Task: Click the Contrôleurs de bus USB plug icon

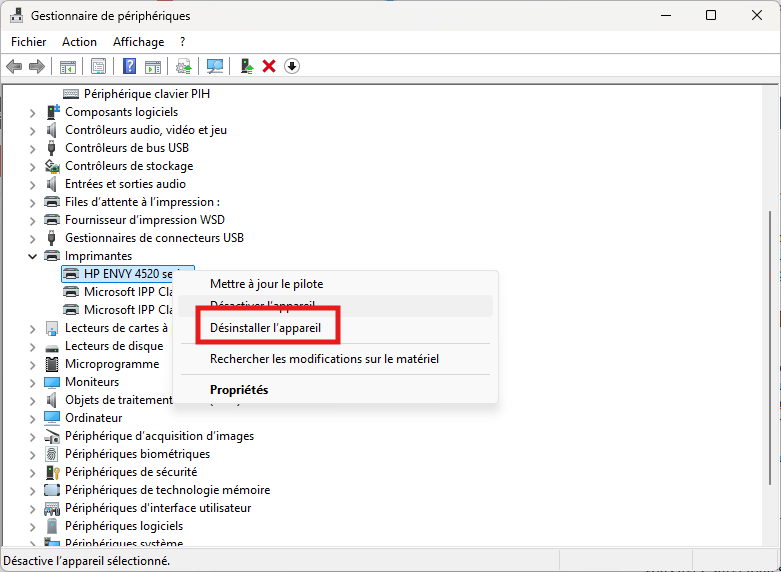Action: pos(51,148)
